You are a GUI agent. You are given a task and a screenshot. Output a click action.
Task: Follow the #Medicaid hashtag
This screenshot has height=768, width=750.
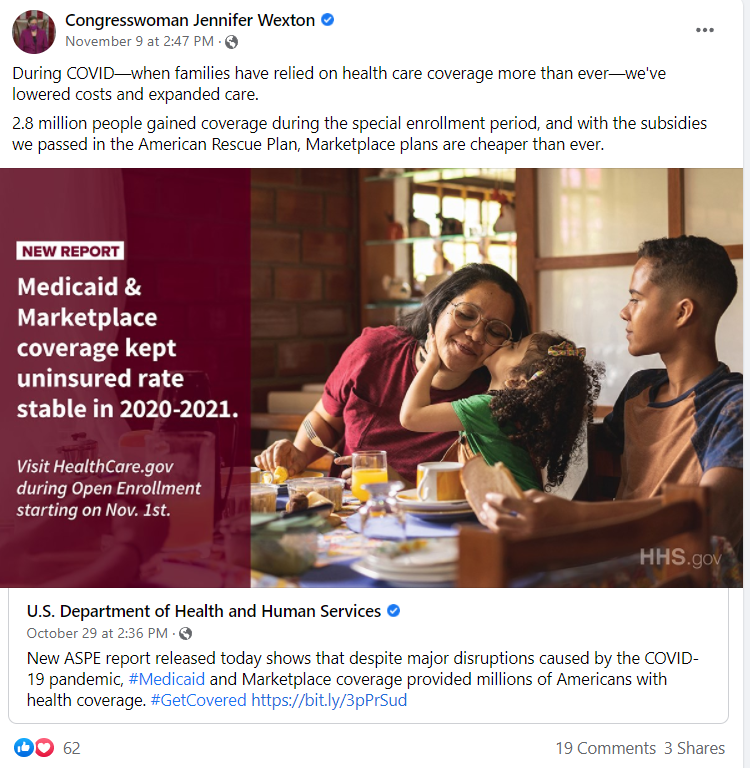click(166, 679)
